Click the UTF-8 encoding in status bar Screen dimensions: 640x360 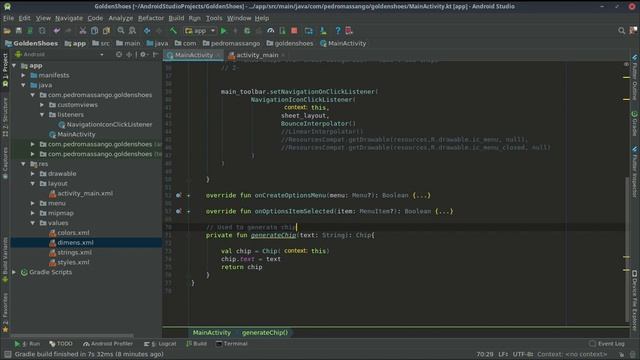[x=522, y=355]
